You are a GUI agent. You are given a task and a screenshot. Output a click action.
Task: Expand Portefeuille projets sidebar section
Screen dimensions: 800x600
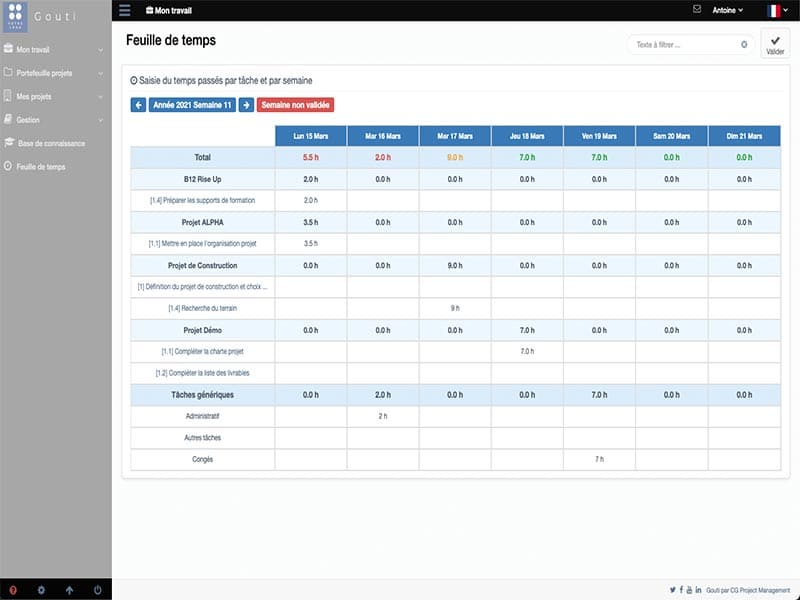coord(55,73)
